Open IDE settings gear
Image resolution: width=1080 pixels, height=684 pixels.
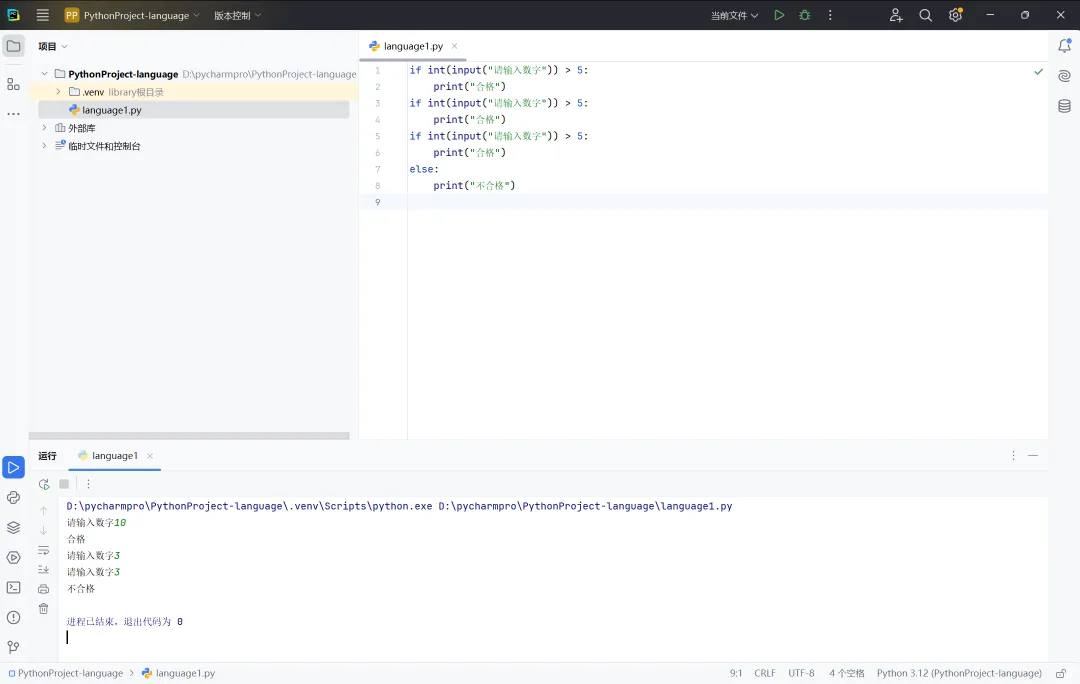(955, 15)
